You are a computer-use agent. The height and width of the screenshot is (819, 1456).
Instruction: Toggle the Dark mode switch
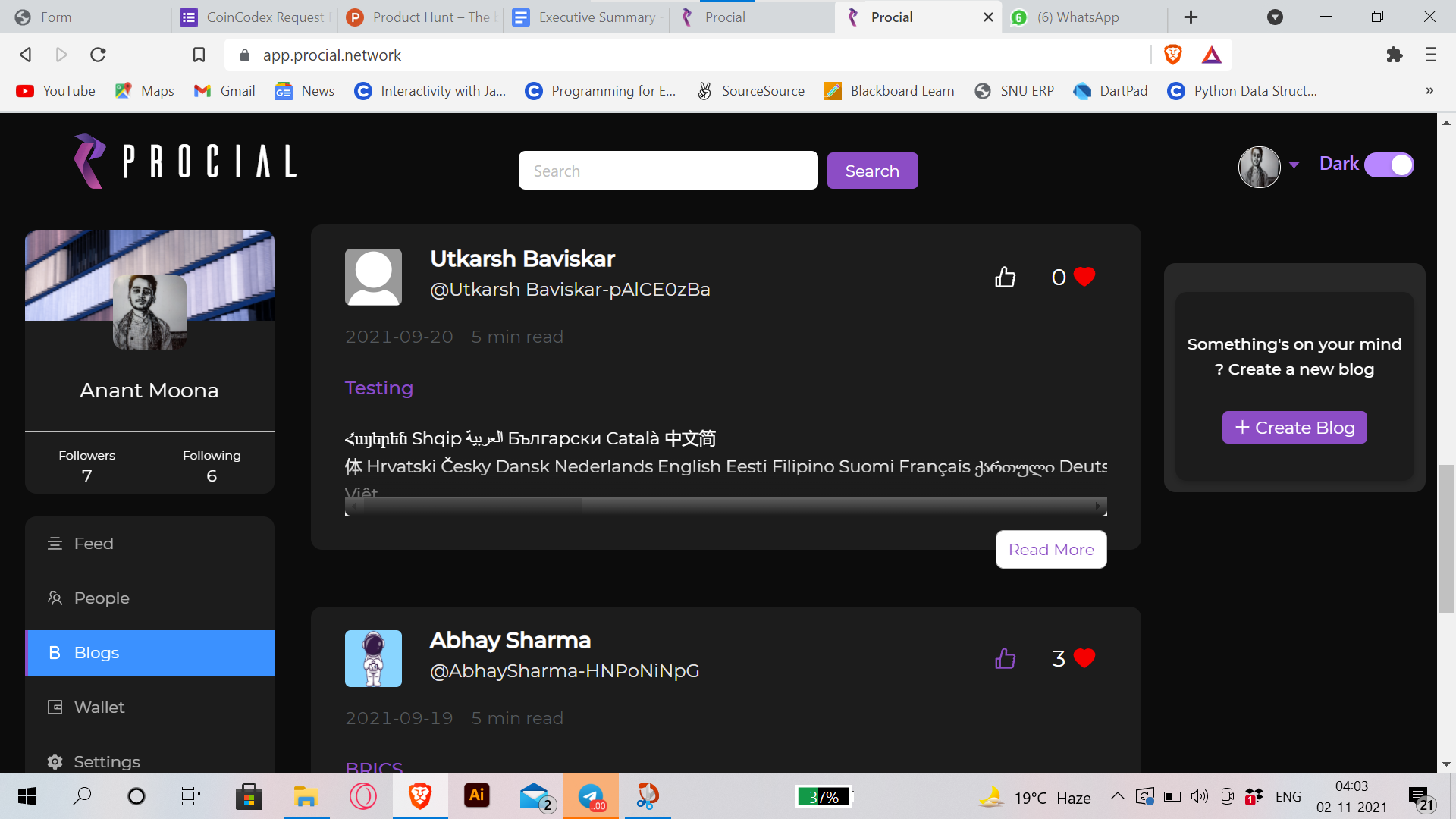point(1389,165)
